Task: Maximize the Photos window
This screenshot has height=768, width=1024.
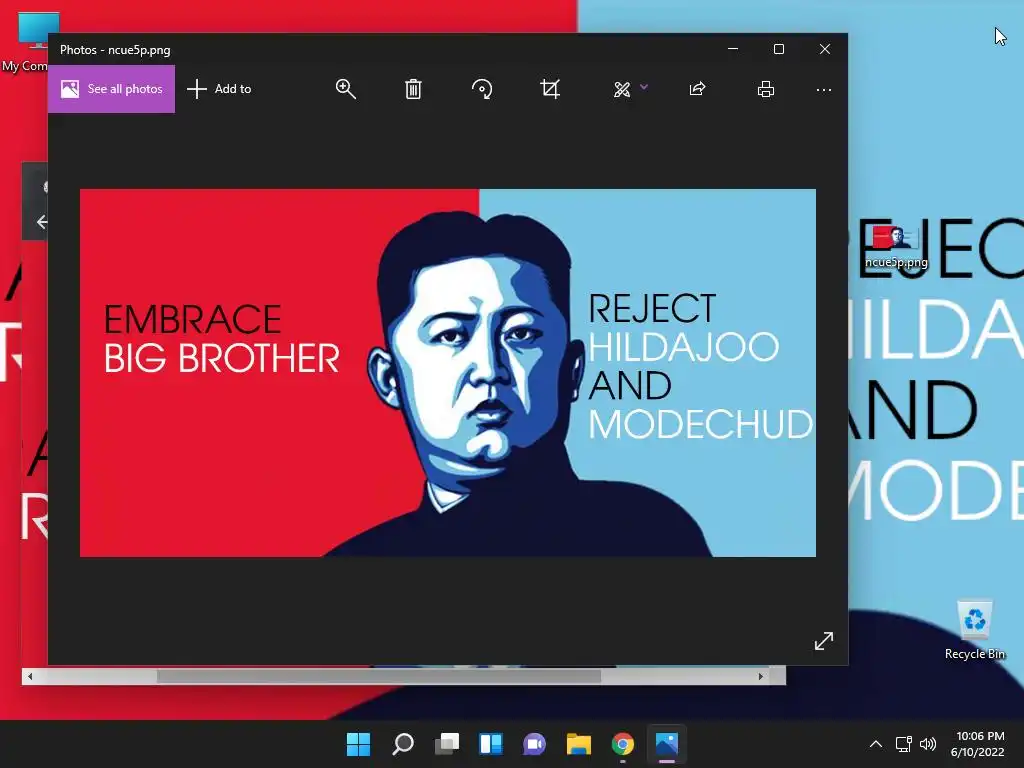Action: click(778, 49)
